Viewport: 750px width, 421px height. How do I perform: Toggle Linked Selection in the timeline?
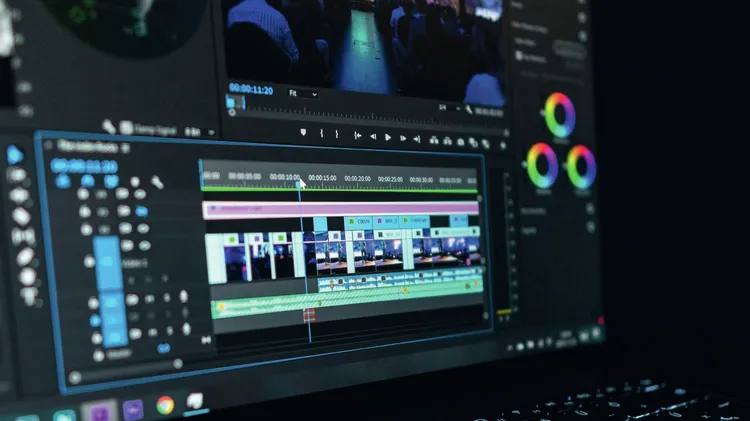pyautogui.click(x=111, y=181)
